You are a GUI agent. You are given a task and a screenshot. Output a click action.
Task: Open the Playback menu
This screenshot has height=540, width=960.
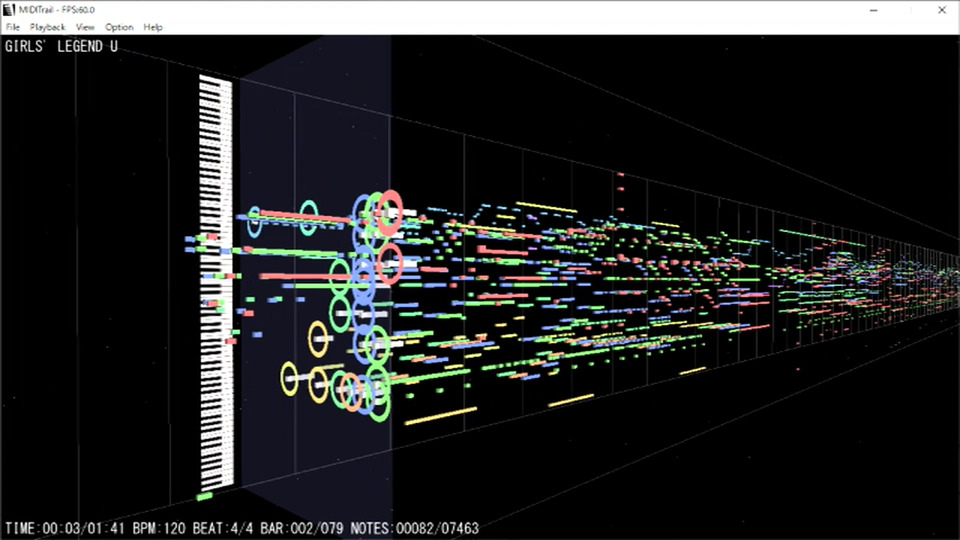tap(47, 27)
